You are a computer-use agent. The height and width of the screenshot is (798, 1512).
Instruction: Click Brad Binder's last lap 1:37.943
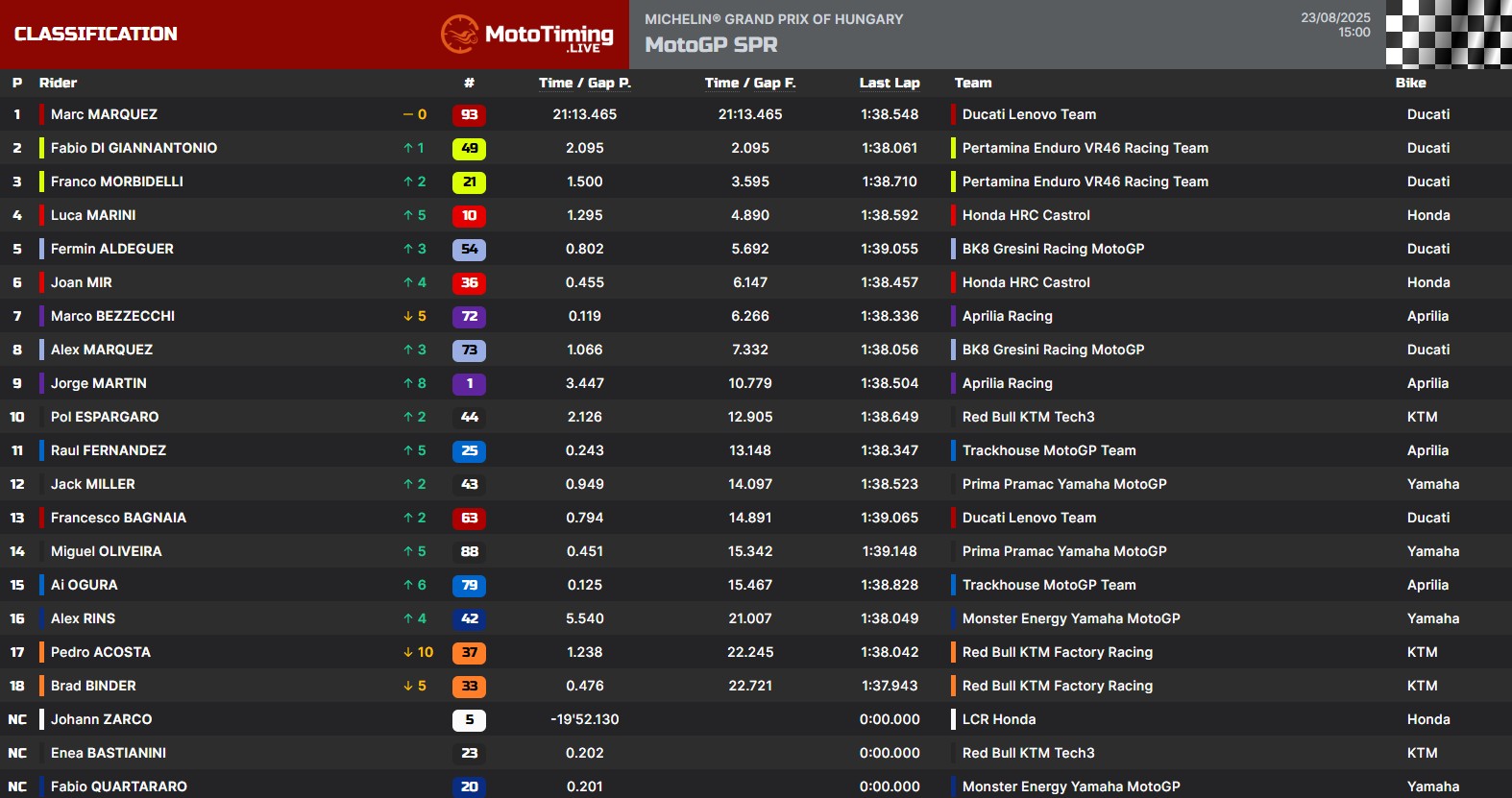890,686
